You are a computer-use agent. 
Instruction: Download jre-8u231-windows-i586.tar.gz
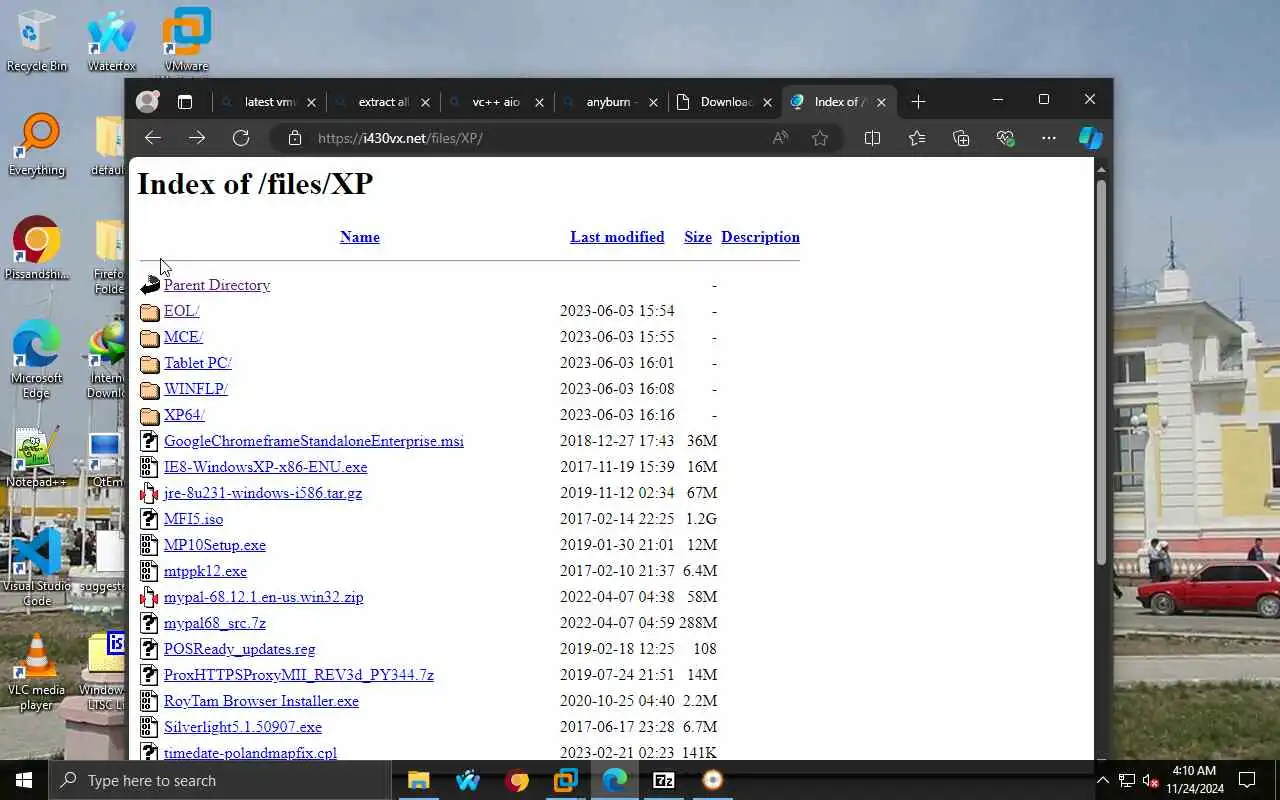coord(263,493)
